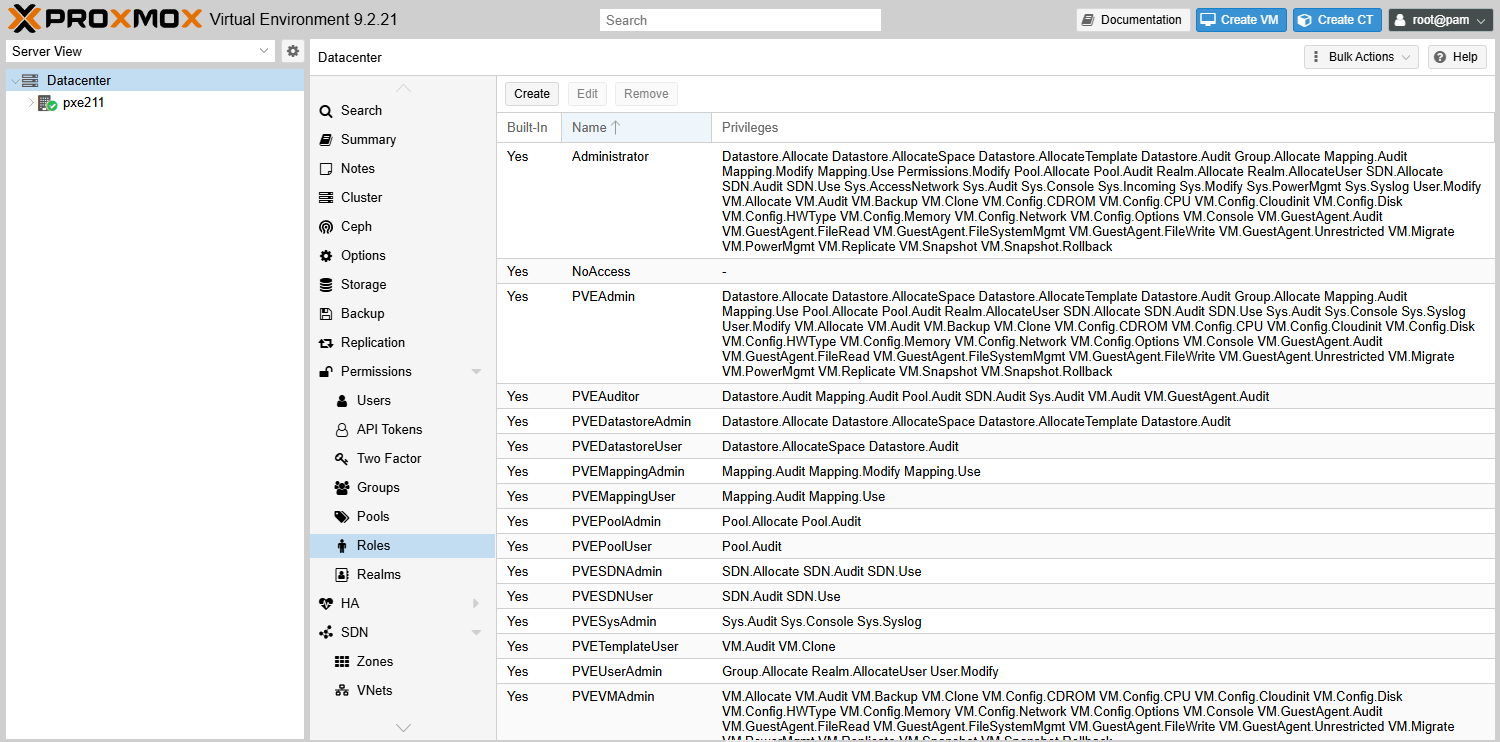Click the Storage database icon

(326, 284)
